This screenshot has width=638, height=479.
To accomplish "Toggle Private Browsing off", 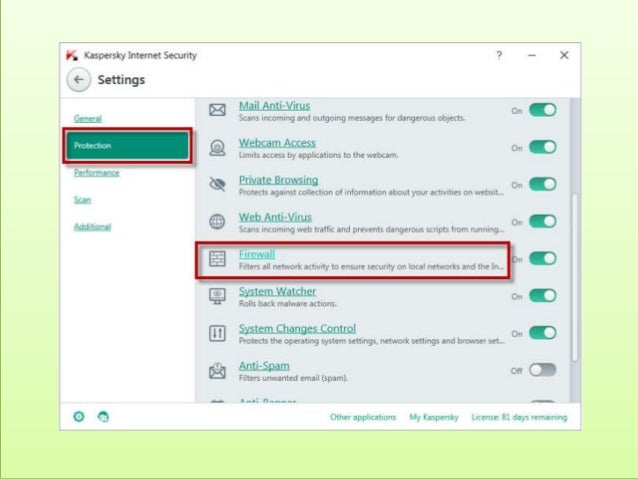I will click(543, 184).
